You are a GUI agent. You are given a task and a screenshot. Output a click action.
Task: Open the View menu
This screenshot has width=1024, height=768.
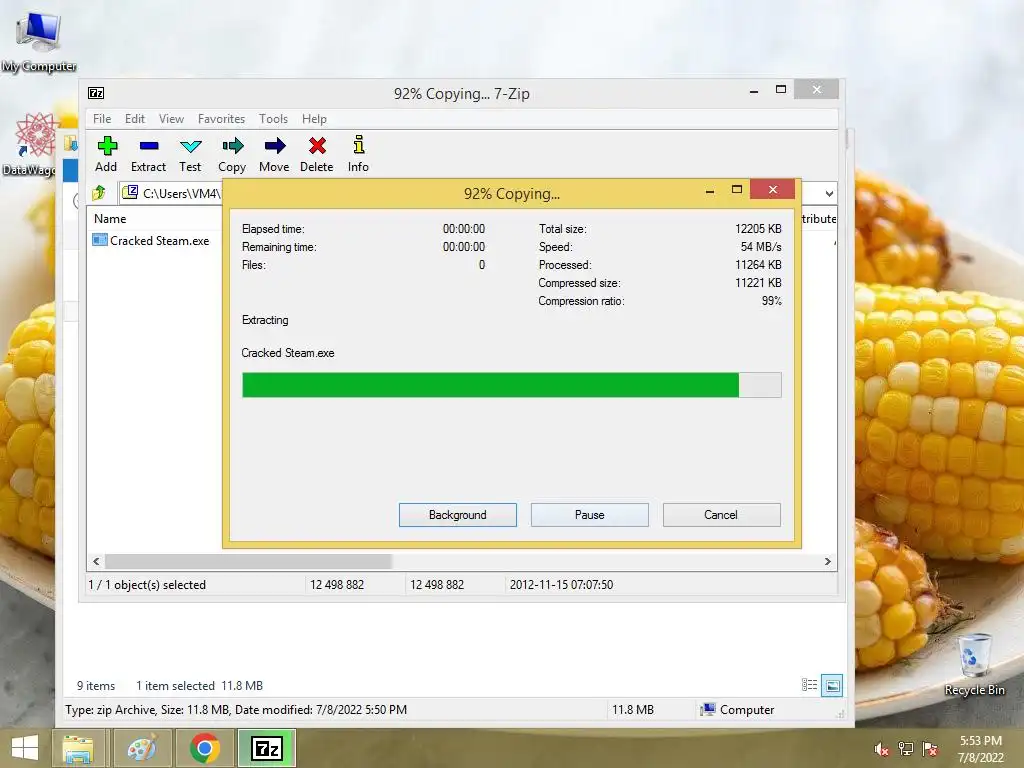pyautogui.click(x=171, y=119)
